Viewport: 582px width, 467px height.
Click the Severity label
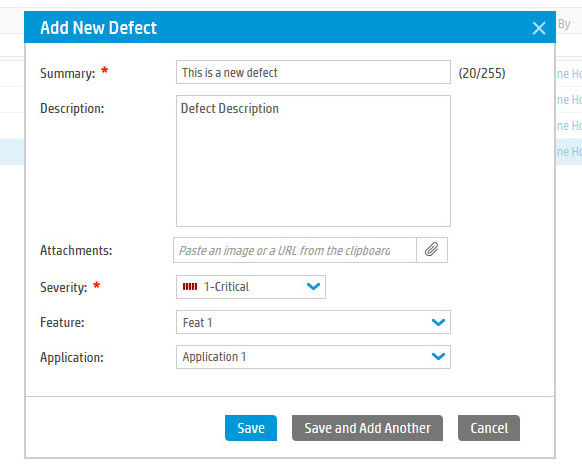point(63,287)
